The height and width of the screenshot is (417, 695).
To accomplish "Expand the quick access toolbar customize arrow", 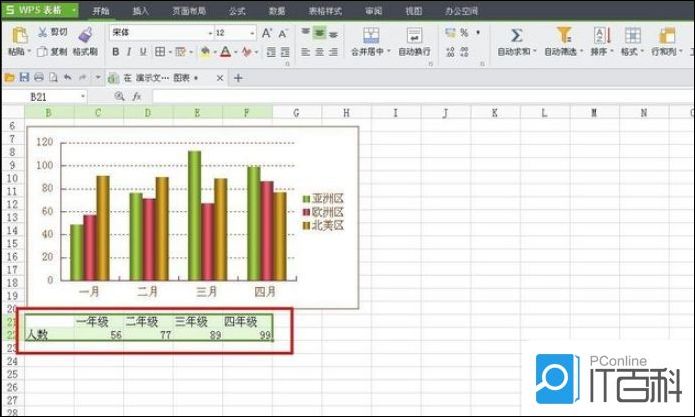I will [98, 78].
